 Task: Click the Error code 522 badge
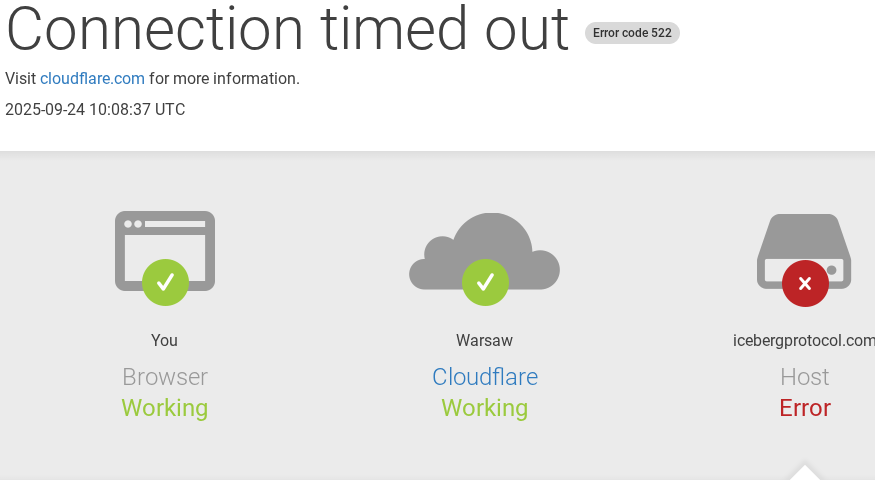point(632,33)
